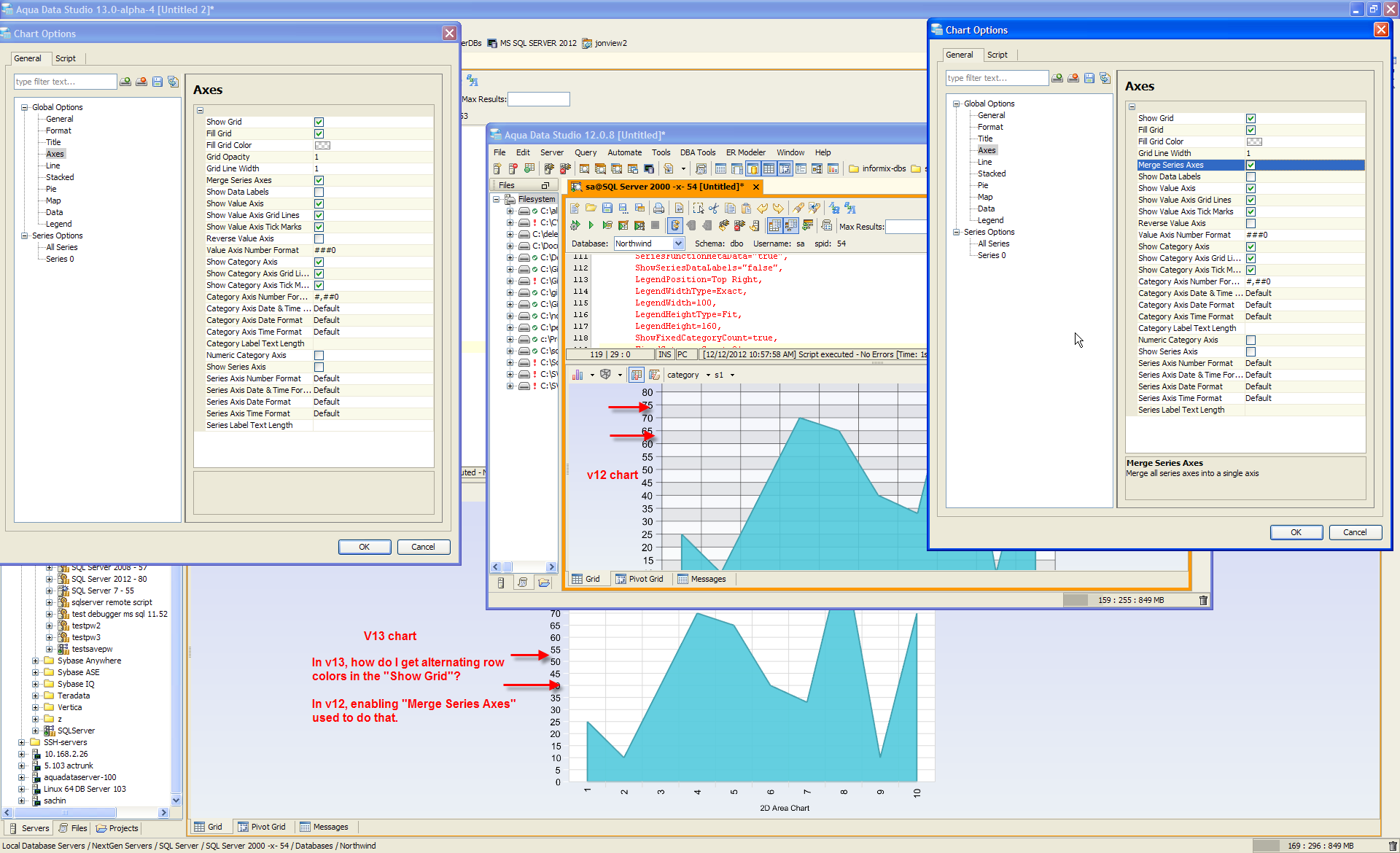This screenshot has height=853, width=1400.
Task: Open the DBA Tools menu in v12 window
Action: [698, 152]
